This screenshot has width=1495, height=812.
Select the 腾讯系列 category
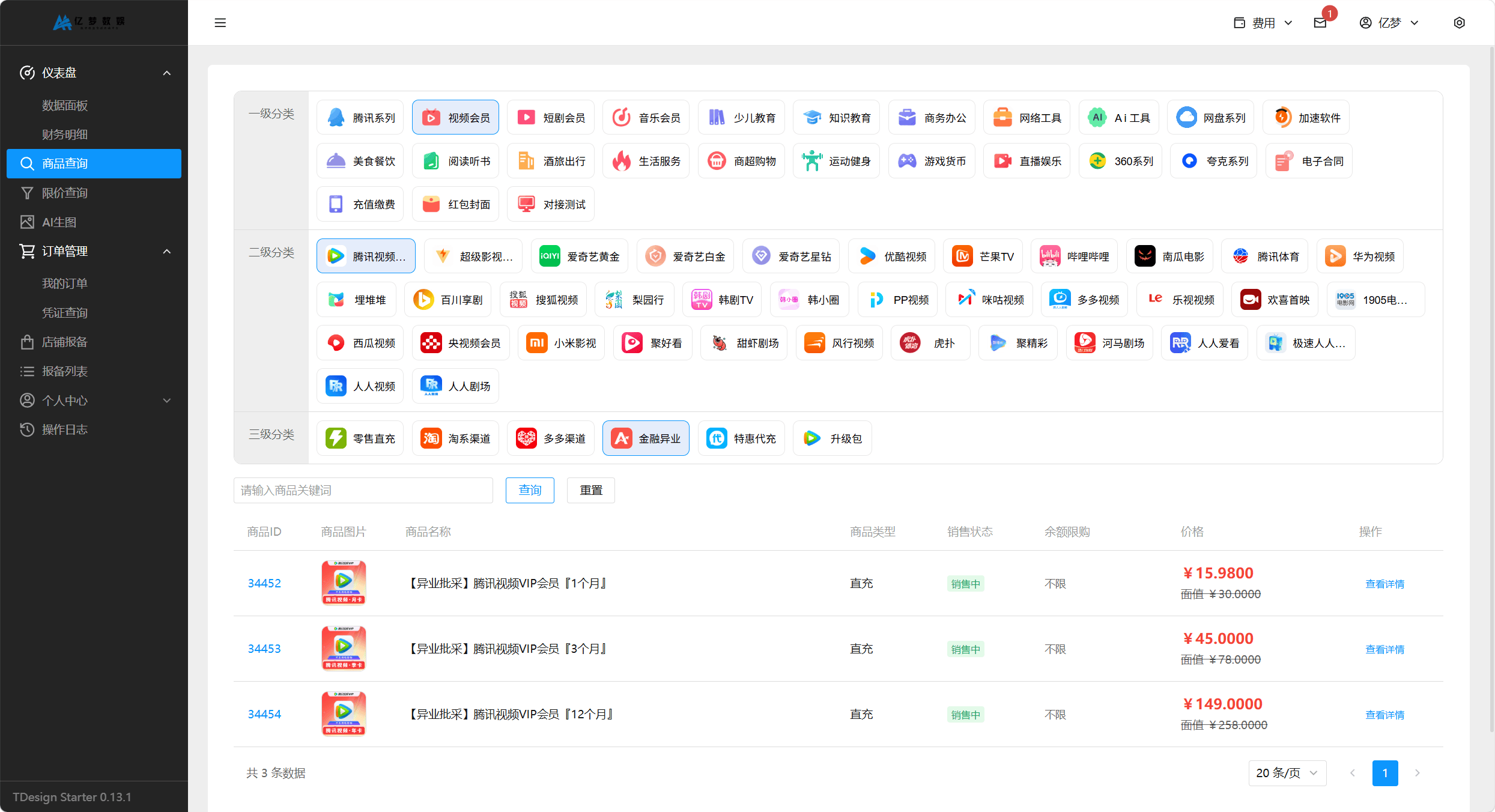[360, 118]
